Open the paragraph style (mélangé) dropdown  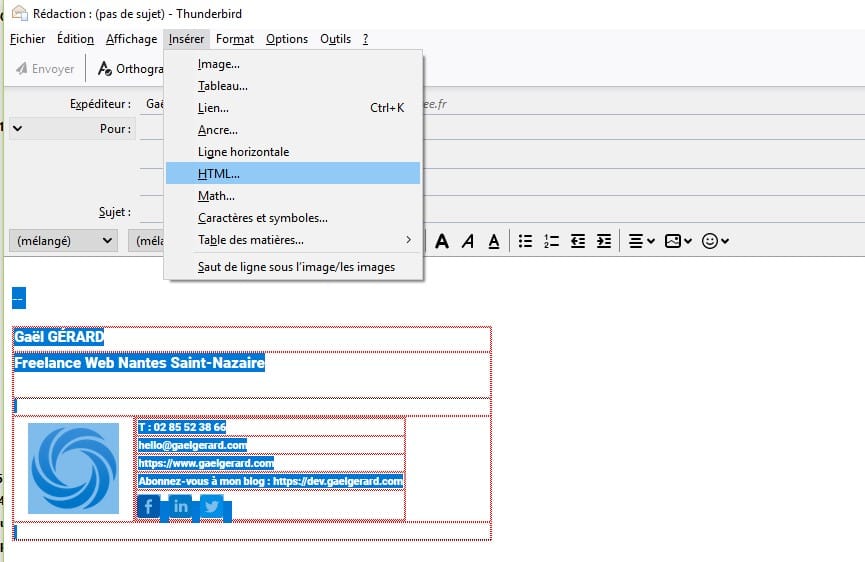coord(64,241)
